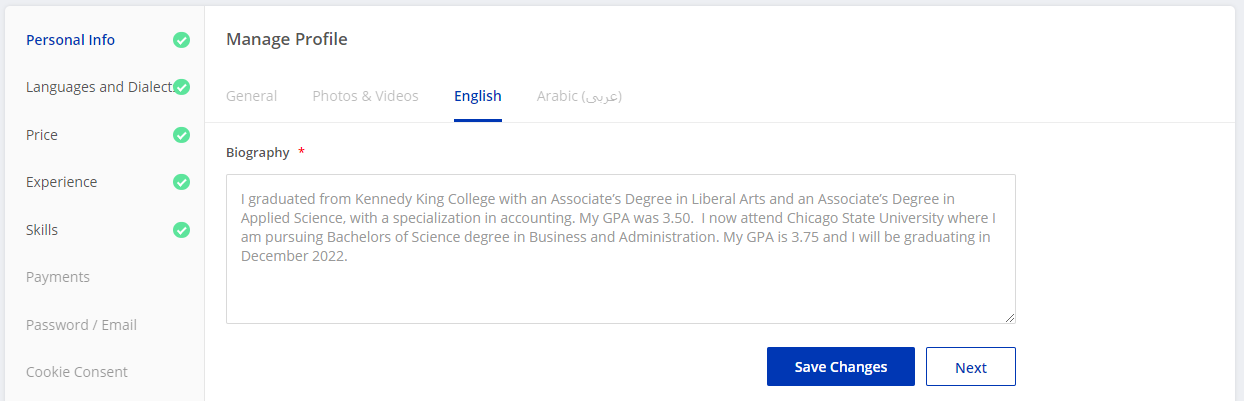1244x401 pixels.
Task: Open the Photos & Videos tab
Action: point(365,96)
